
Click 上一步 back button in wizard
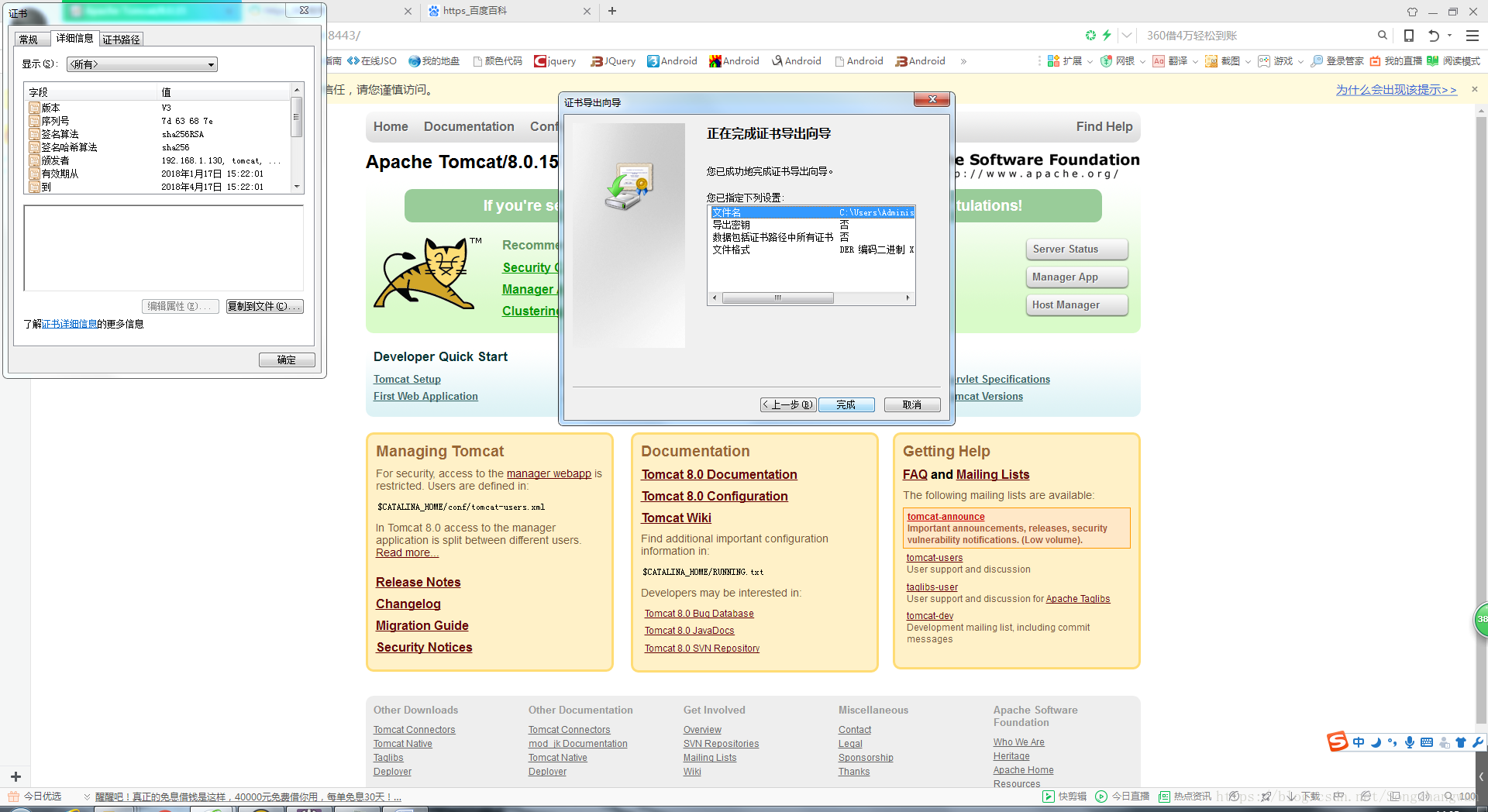click(x=788, y=404)
